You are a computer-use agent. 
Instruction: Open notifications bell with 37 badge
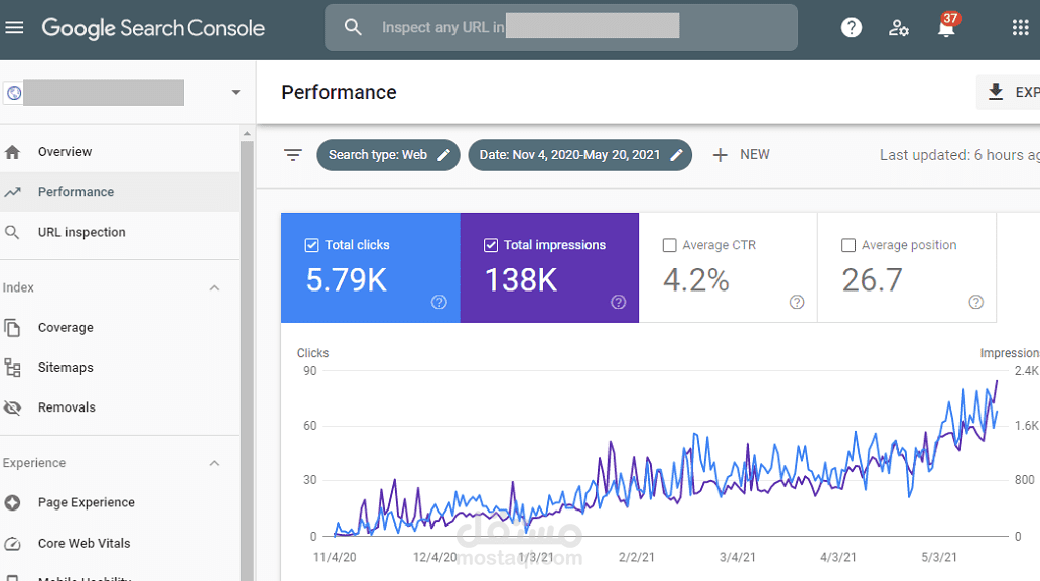point(947,25)
